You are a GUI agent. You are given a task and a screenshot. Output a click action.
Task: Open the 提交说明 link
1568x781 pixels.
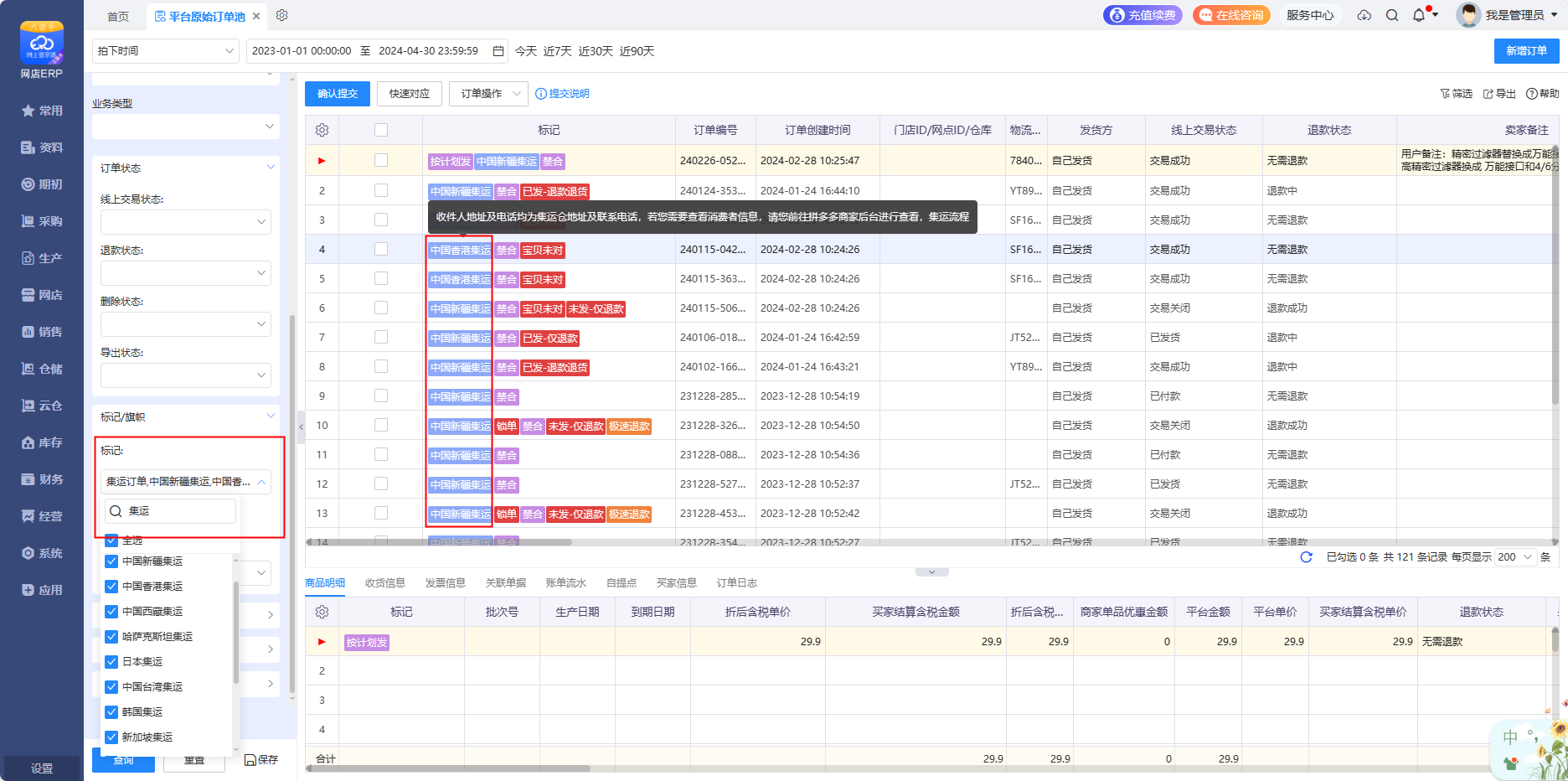coord(563,94)
